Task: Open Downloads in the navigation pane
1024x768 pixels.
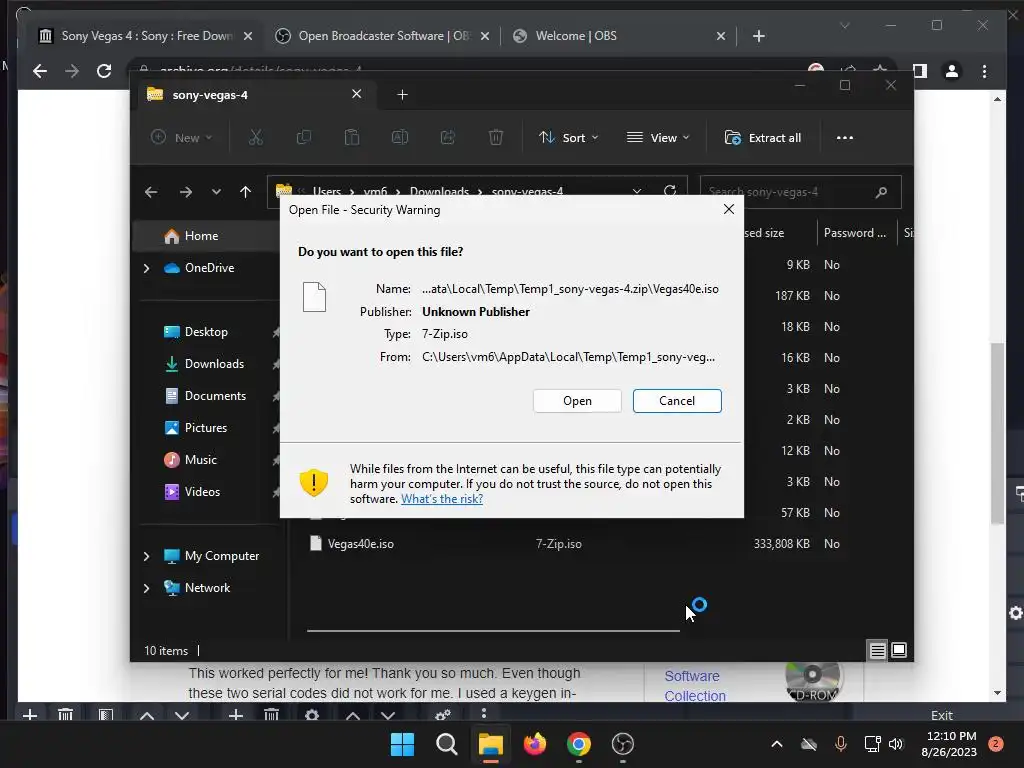Action: coord(206,364)
